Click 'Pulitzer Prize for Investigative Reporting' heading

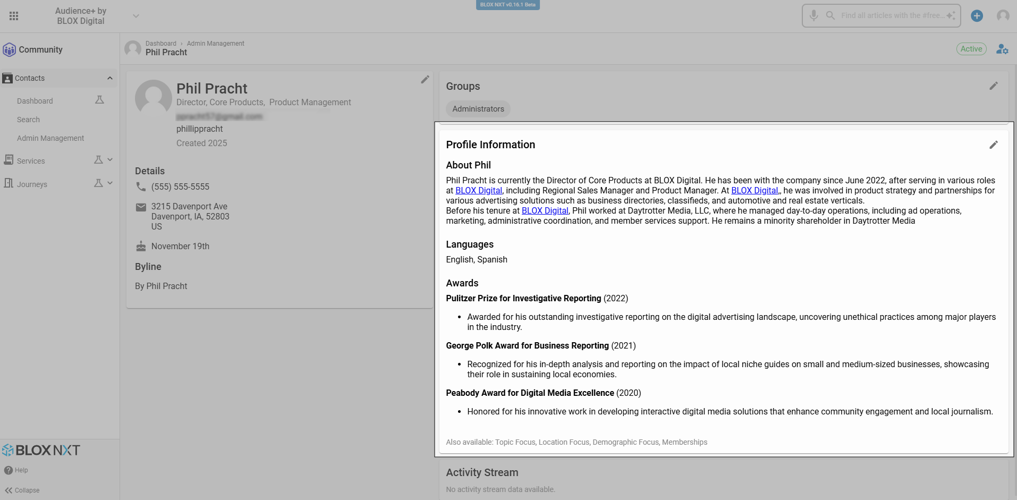click(523, 298)
